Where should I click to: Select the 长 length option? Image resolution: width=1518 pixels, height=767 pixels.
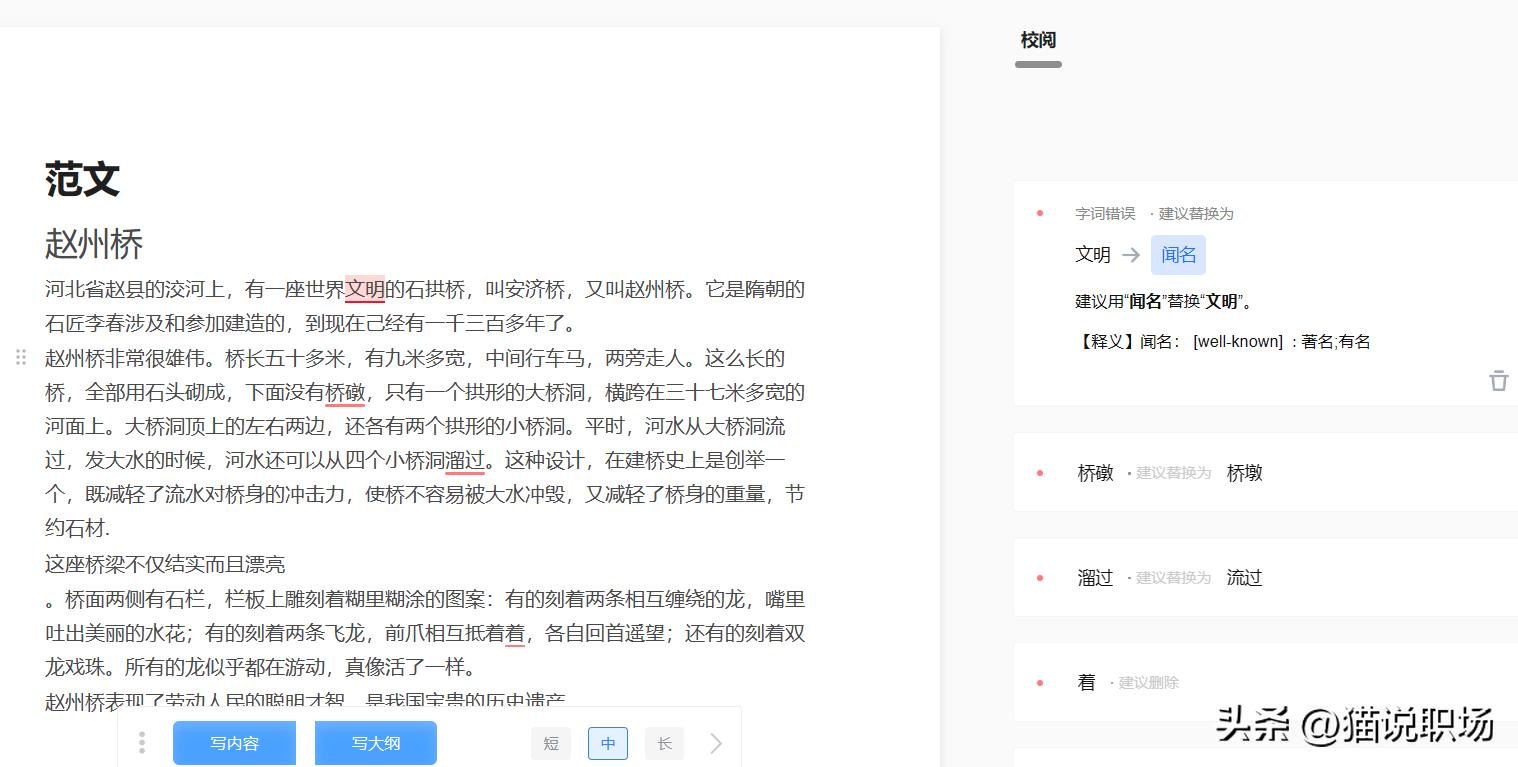click(x=664, y=743)
